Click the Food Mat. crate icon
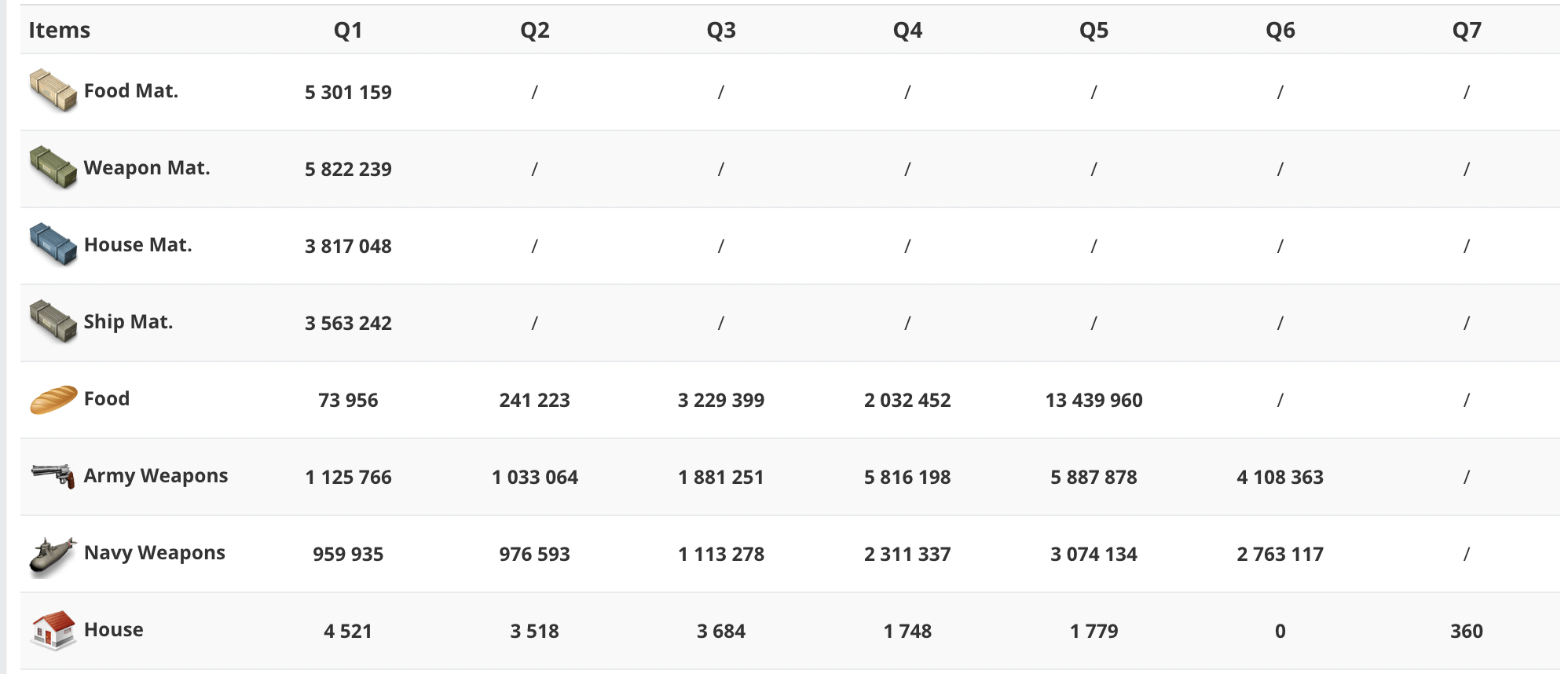The image size is (1568, 674). coord(53,90)
